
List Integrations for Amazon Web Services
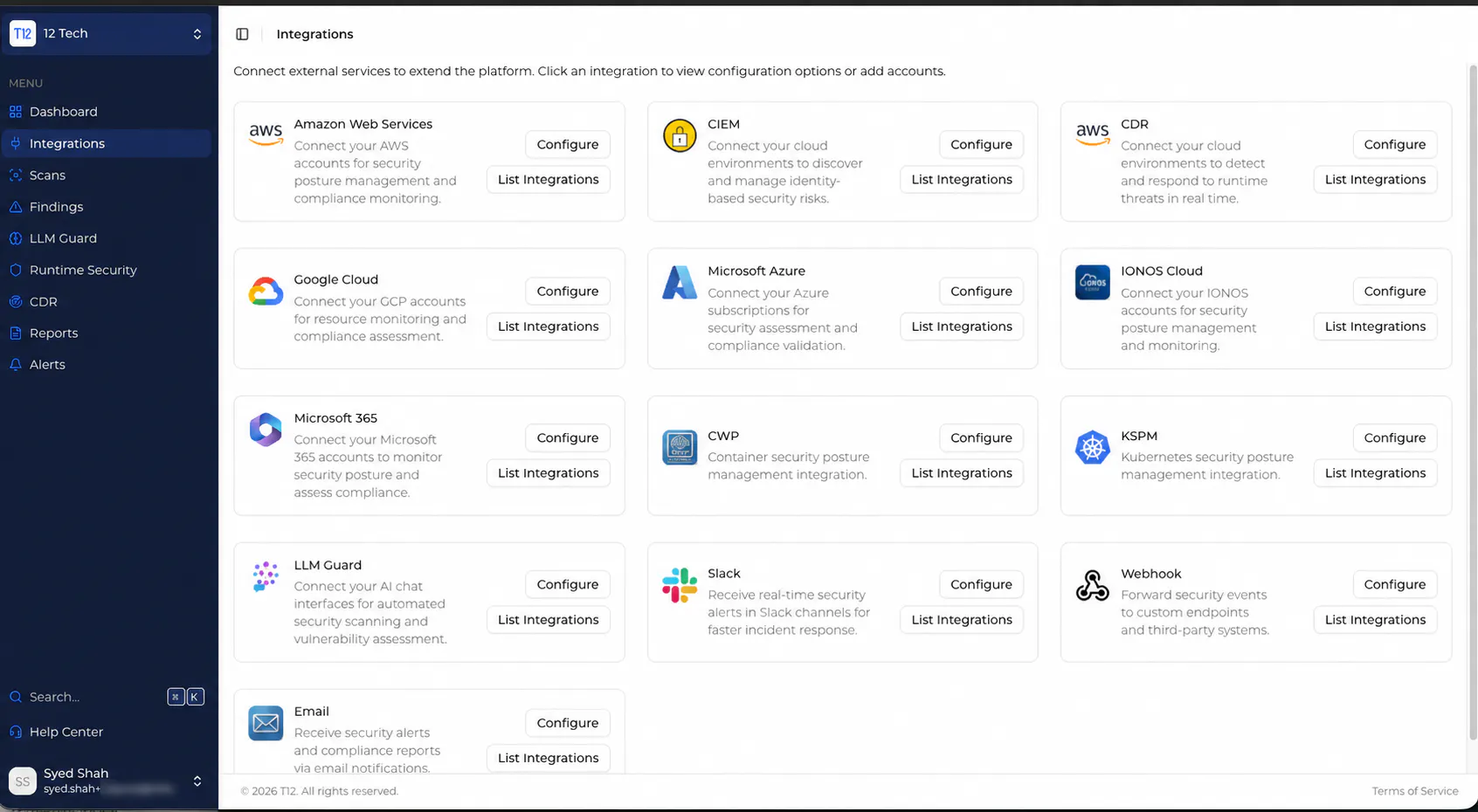point(549,180)
